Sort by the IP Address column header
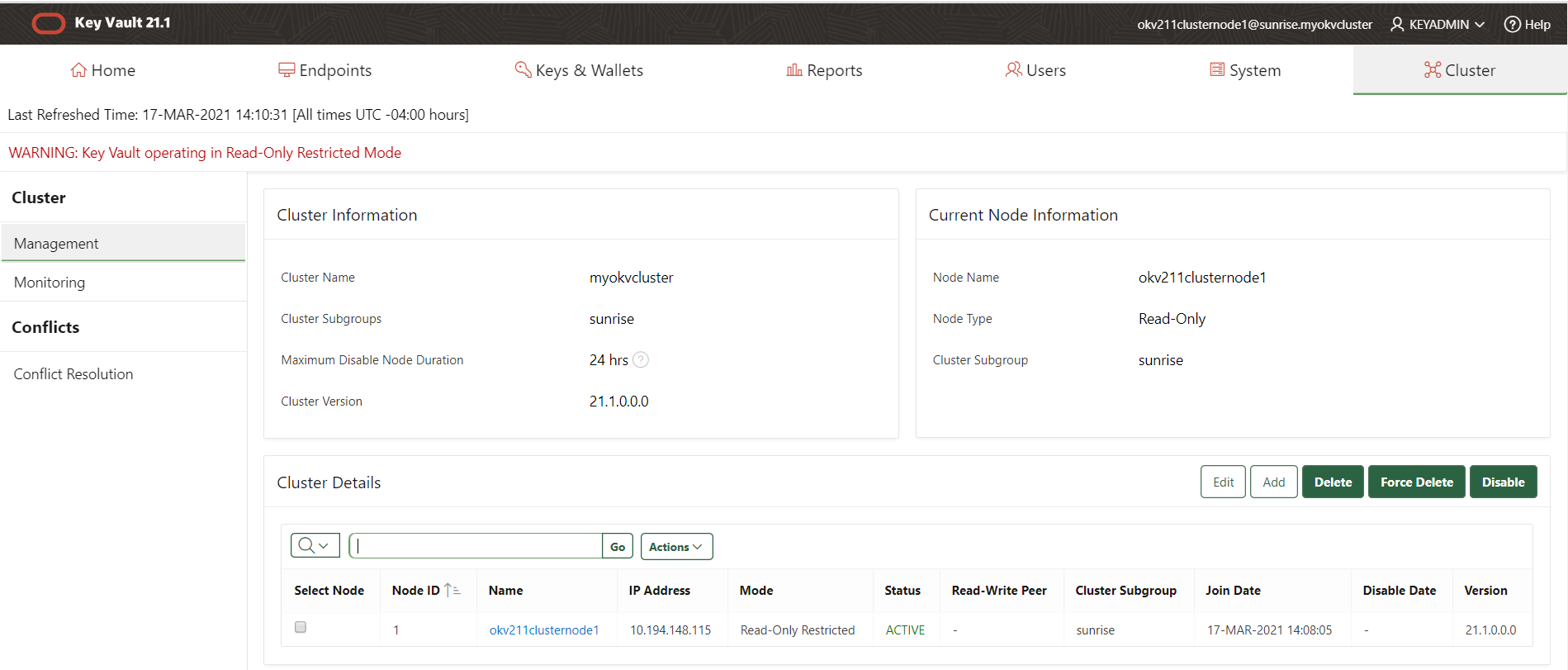1568x670 pixels. coord(659,591)
